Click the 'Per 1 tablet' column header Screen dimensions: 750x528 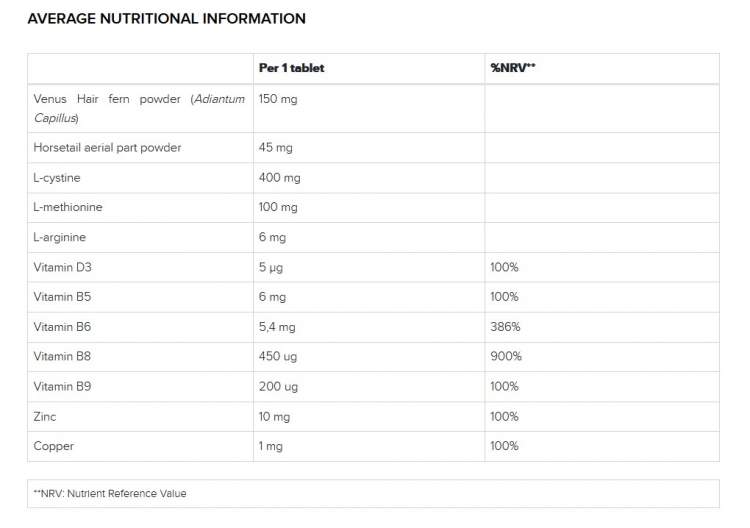[291, 68]
